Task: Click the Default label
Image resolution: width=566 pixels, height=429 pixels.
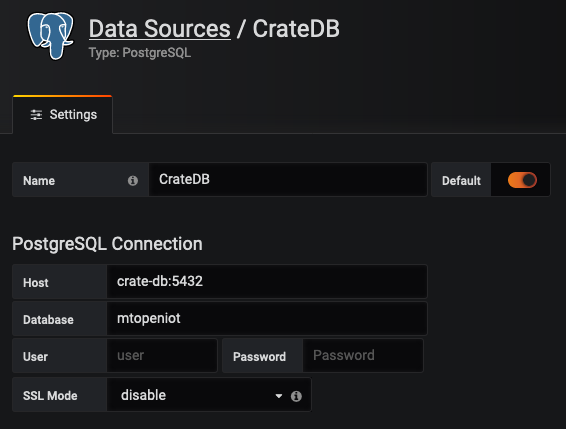Action: (461, 181)
